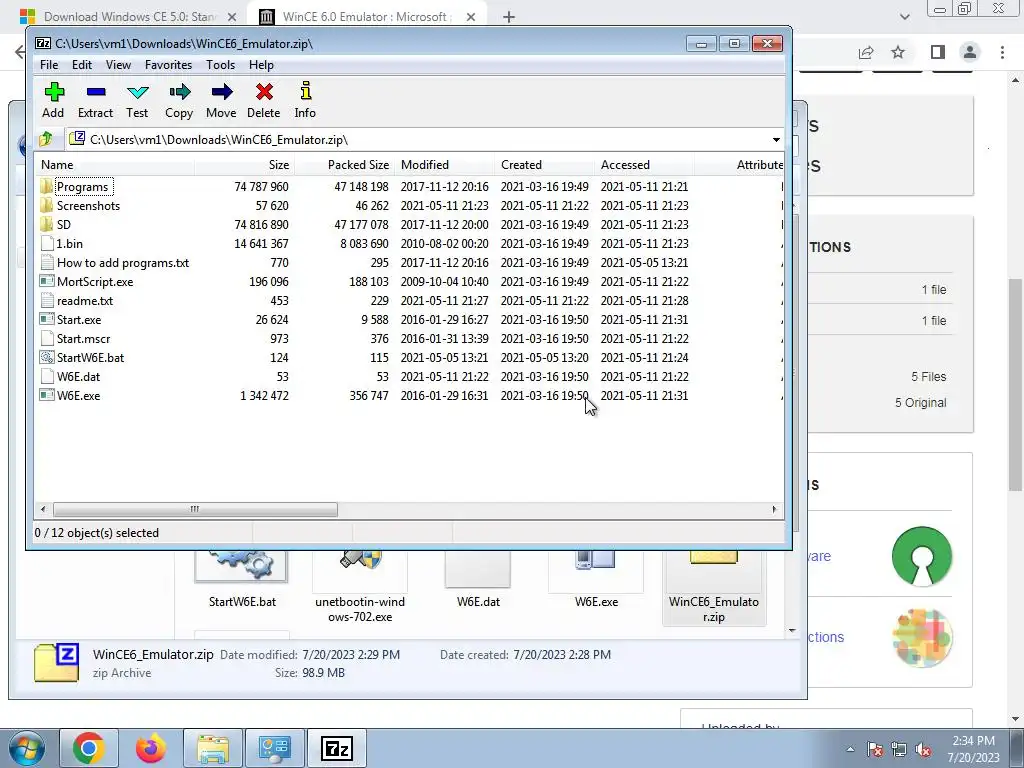Open the Help menu
This screenshot has height=768, width=1024.
[x=261, y=65]
